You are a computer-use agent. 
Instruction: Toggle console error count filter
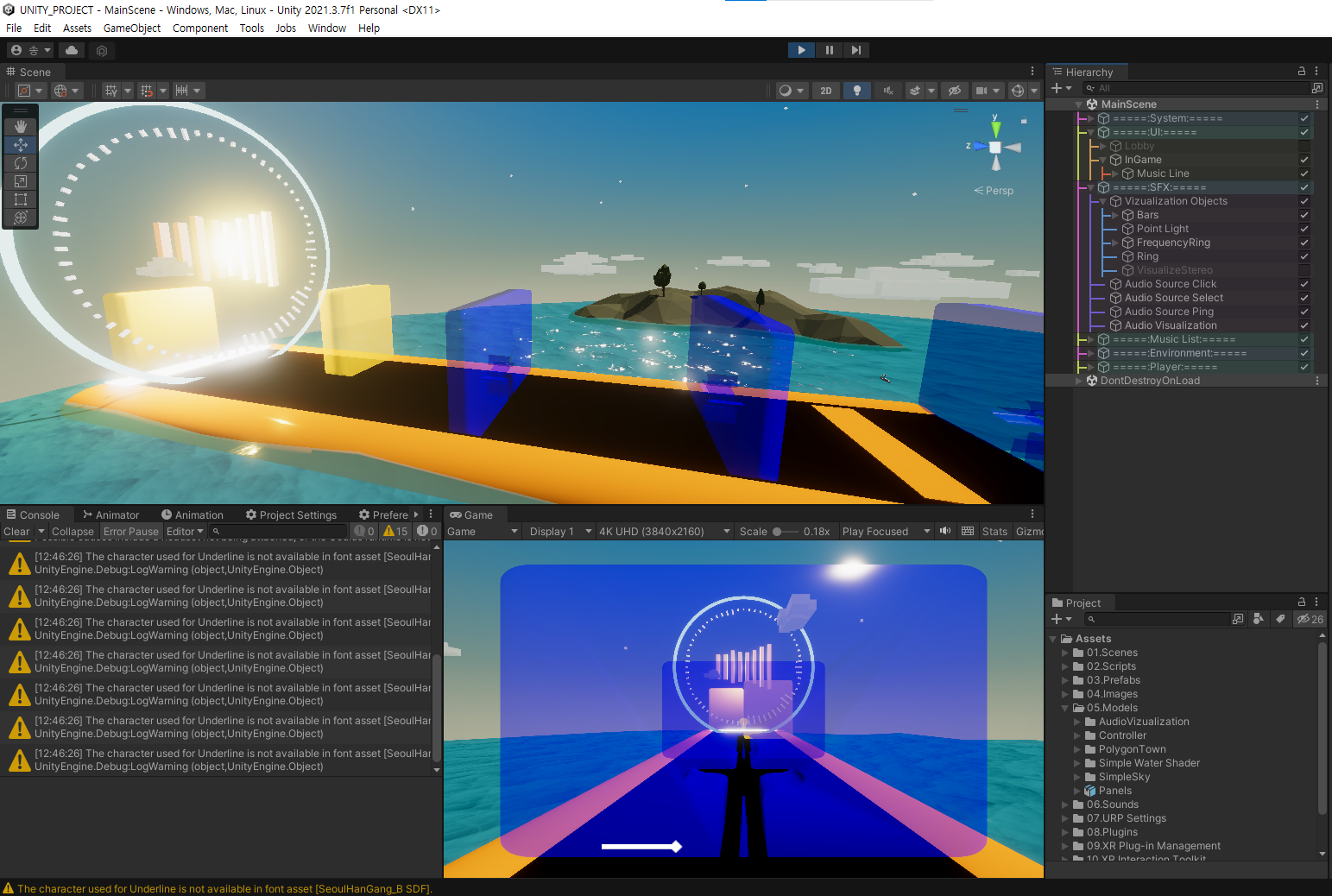[427, 531]
